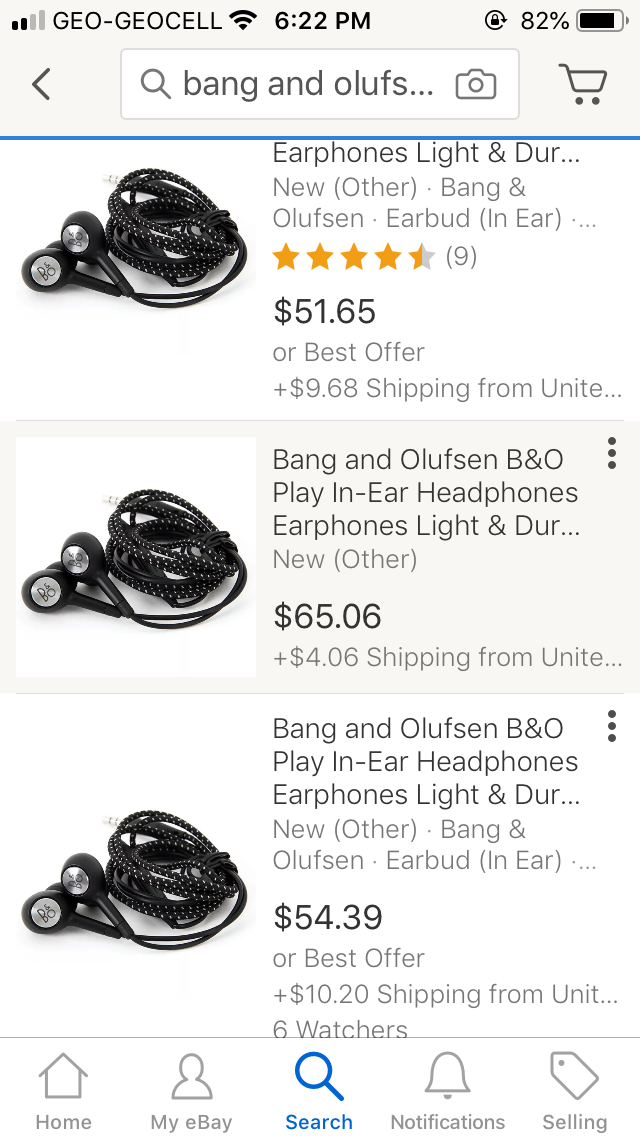Open the listing title priced $65.06

[426, 492]
